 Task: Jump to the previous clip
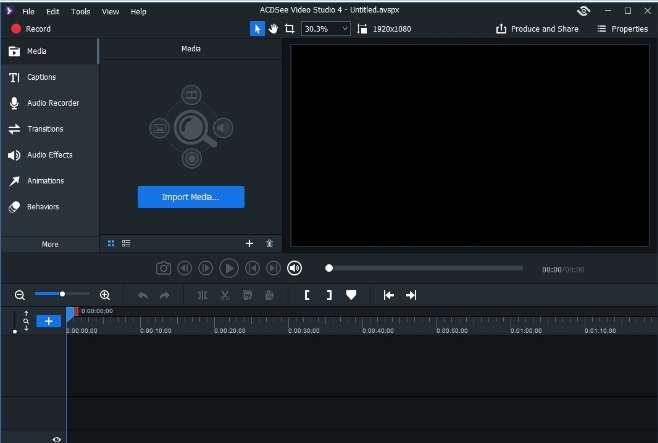pos(252,268)
